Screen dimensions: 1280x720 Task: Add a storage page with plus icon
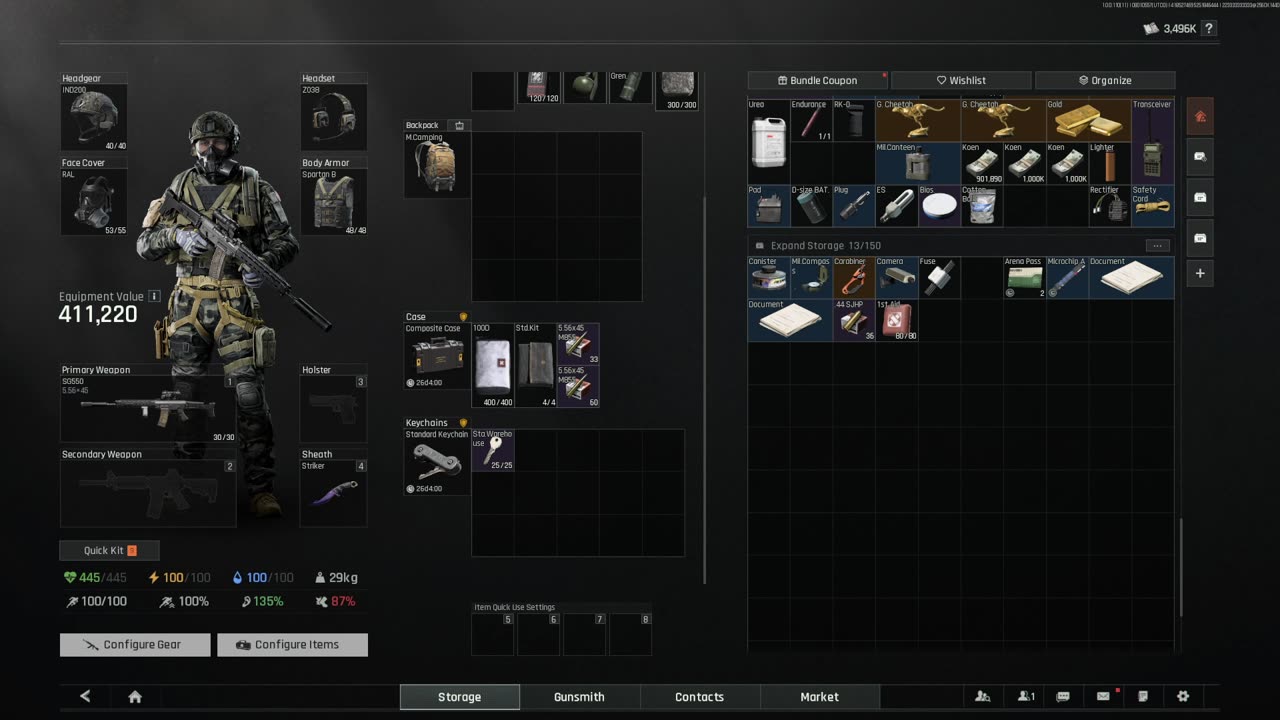1200,273
